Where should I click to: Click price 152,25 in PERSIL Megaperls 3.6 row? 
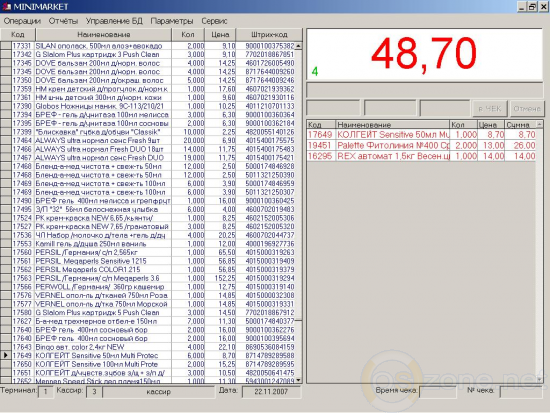point(225,278)
